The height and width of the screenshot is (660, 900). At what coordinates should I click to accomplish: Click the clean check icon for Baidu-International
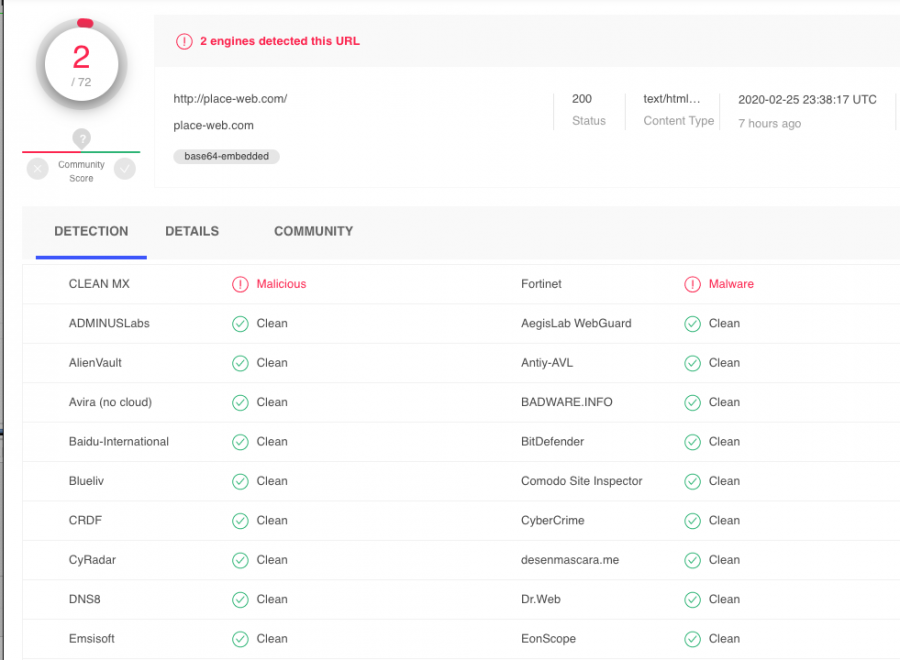click(240, 442)
